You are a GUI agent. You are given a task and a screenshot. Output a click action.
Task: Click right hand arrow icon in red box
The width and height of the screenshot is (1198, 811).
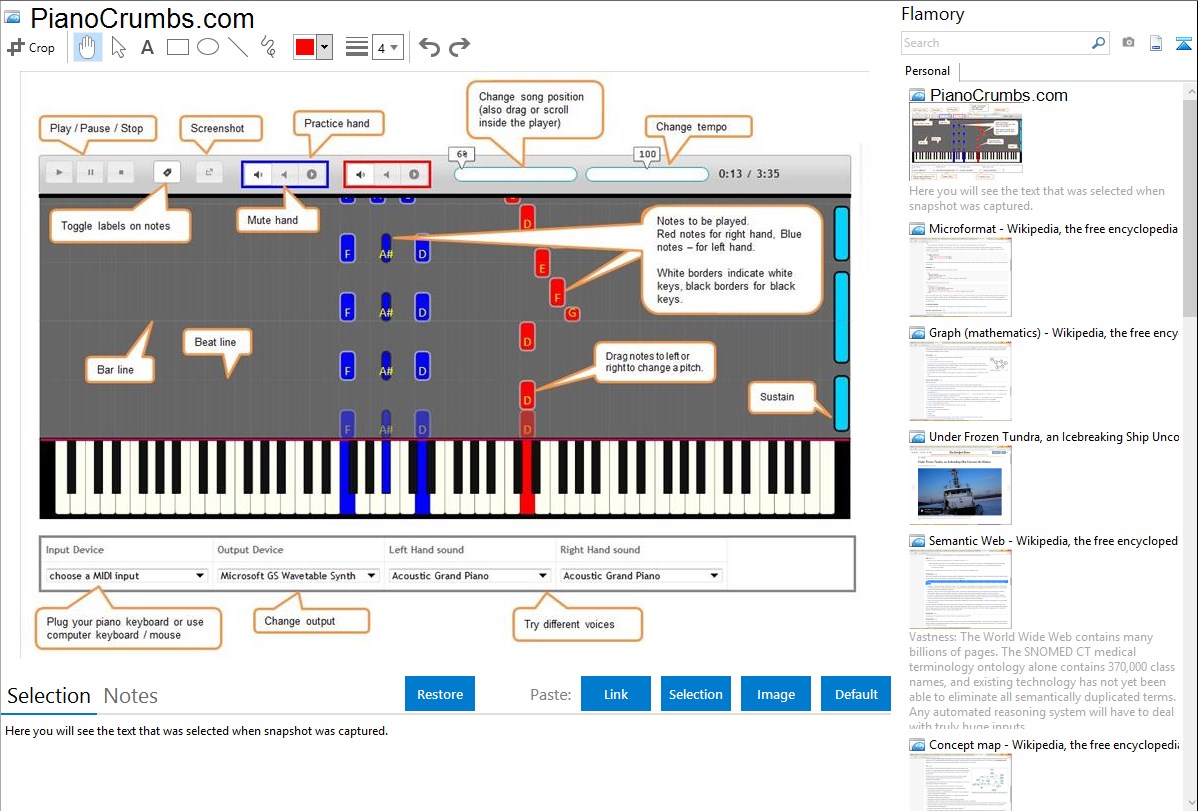pos(387,174)
